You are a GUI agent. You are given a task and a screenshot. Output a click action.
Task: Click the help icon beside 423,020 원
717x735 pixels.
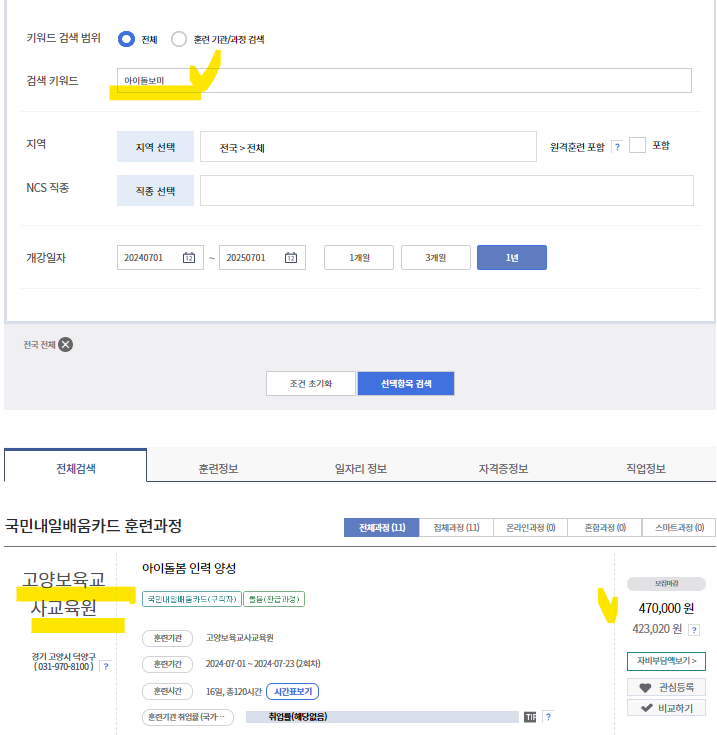(694, 630)
